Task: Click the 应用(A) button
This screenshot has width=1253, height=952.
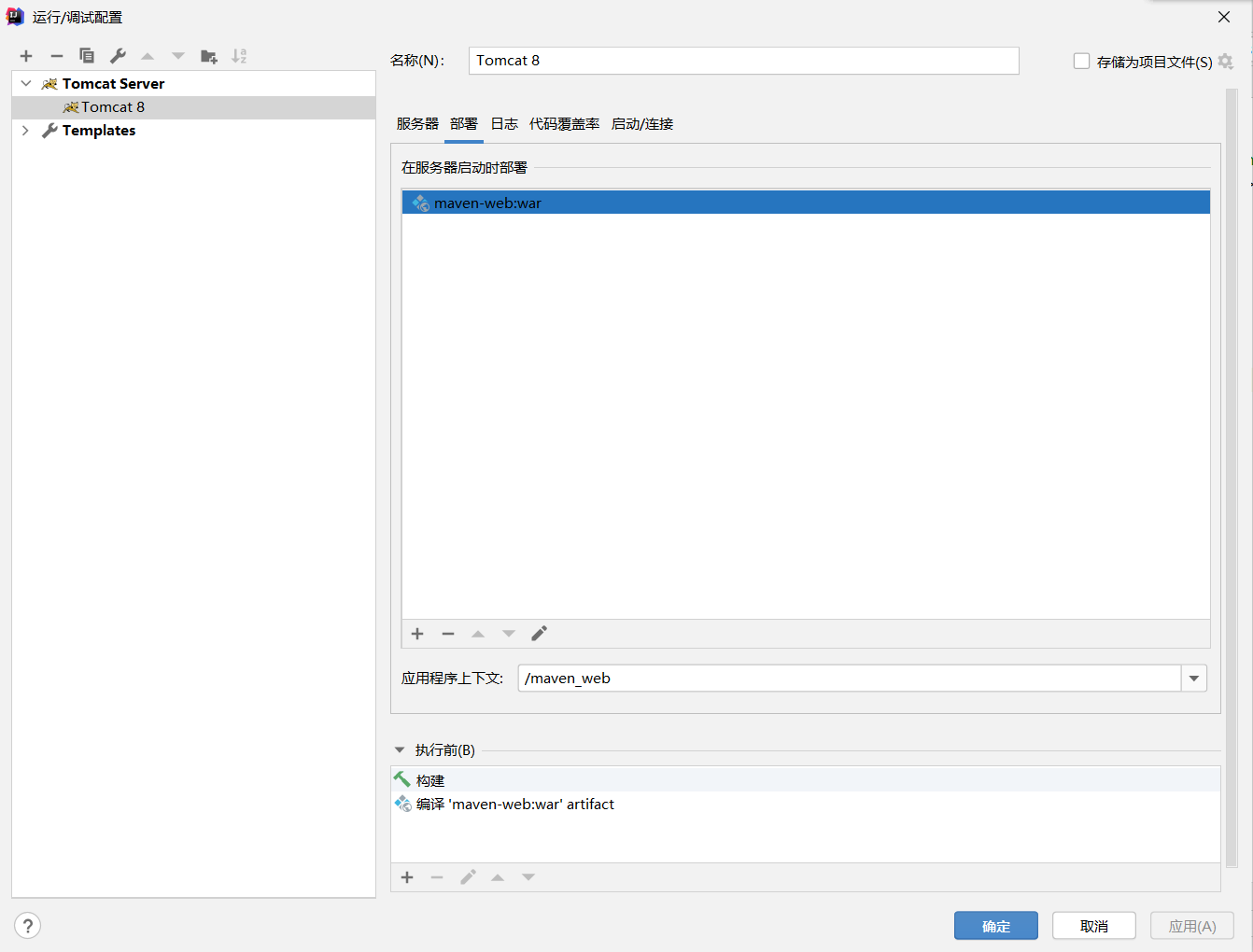Action: coord(1192,926)
